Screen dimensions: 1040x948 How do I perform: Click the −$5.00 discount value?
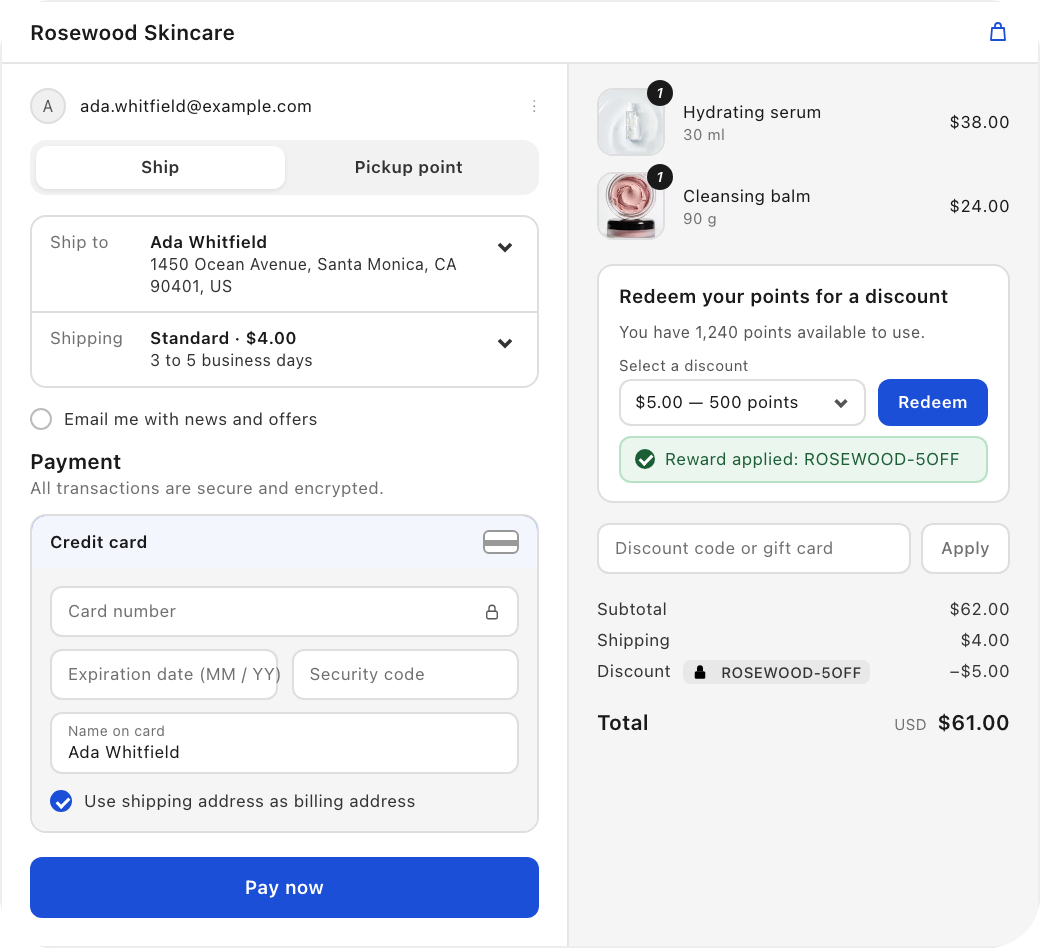(x=979, y=671)
